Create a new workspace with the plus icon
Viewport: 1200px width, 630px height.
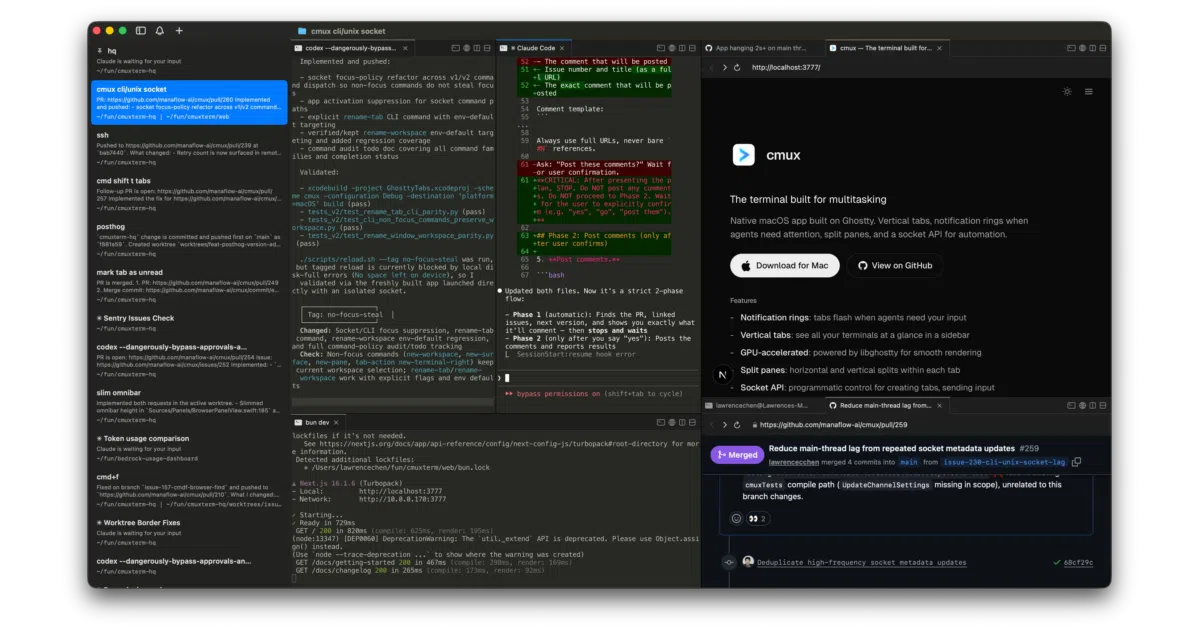[x=179, y=31]
